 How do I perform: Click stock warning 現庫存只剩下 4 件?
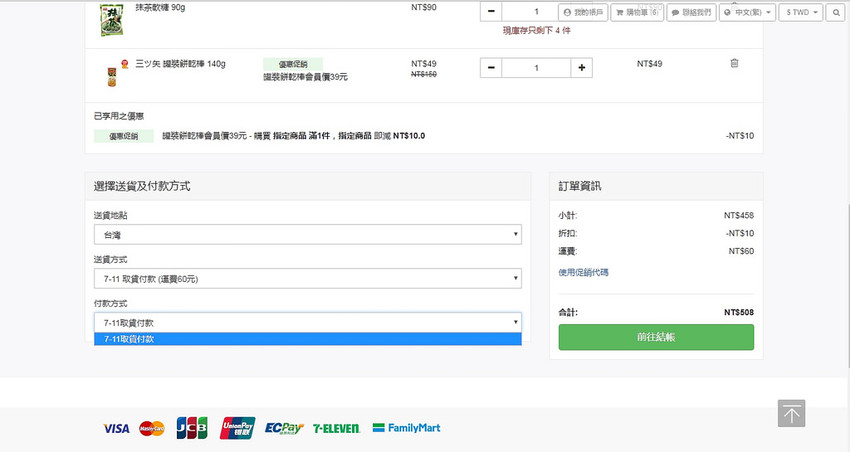tap(537, 30)
